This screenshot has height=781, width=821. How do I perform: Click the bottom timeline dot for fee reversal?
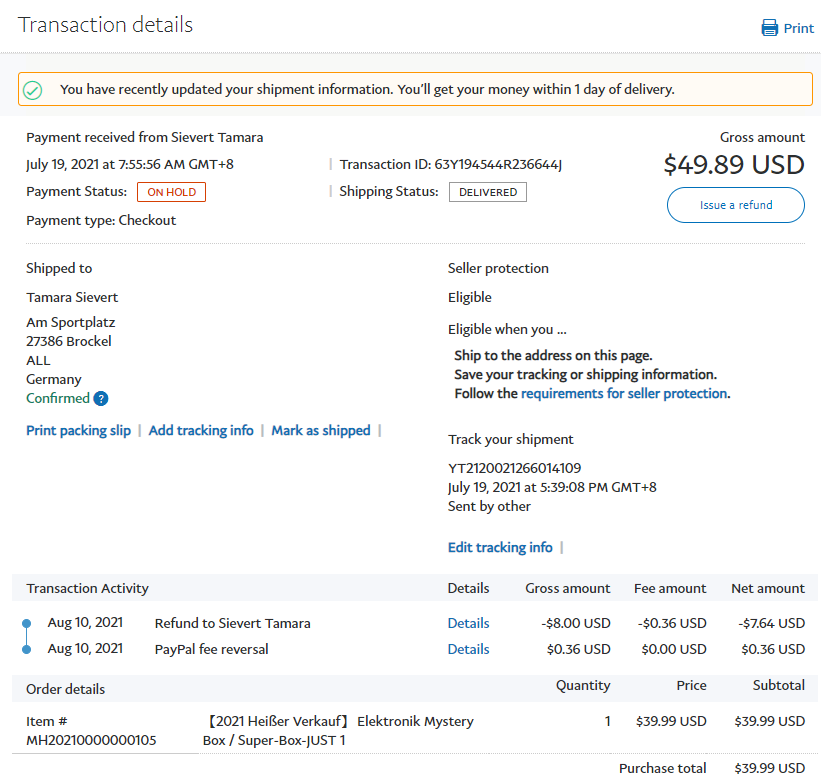click(x=27, y=650)
